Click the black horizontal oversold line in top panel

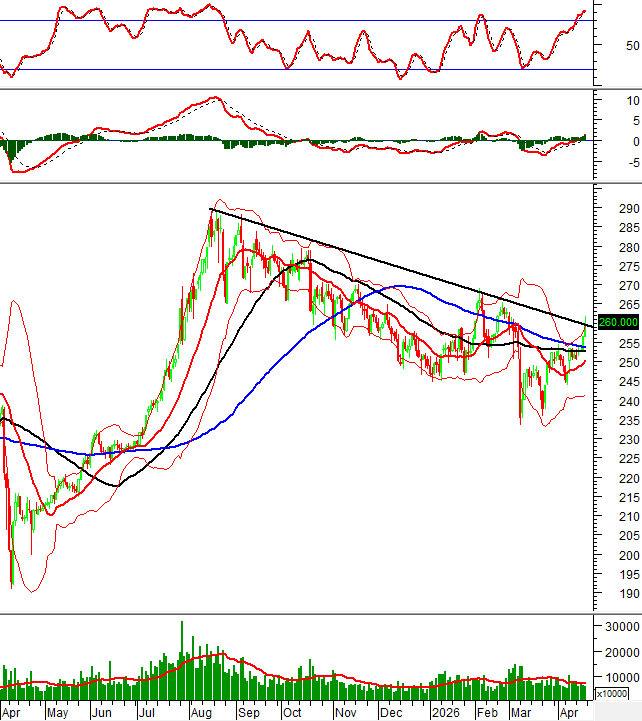click(300, 70)
